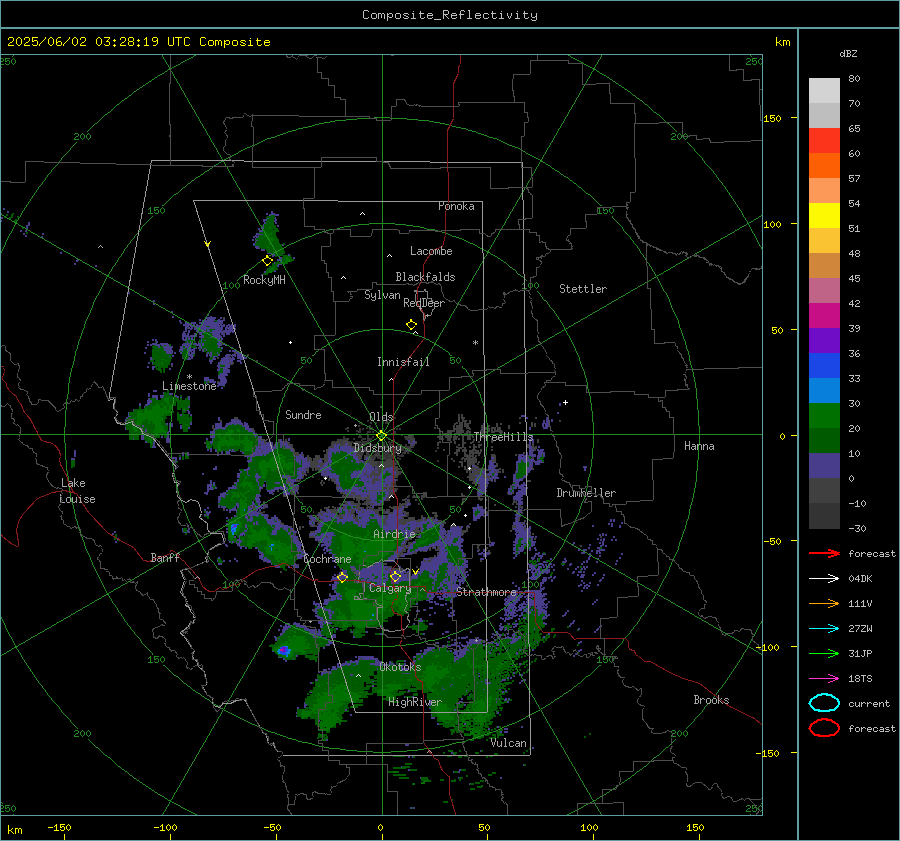
Task: Click the magenta 18TS arrow in legend
Action: 824,679
